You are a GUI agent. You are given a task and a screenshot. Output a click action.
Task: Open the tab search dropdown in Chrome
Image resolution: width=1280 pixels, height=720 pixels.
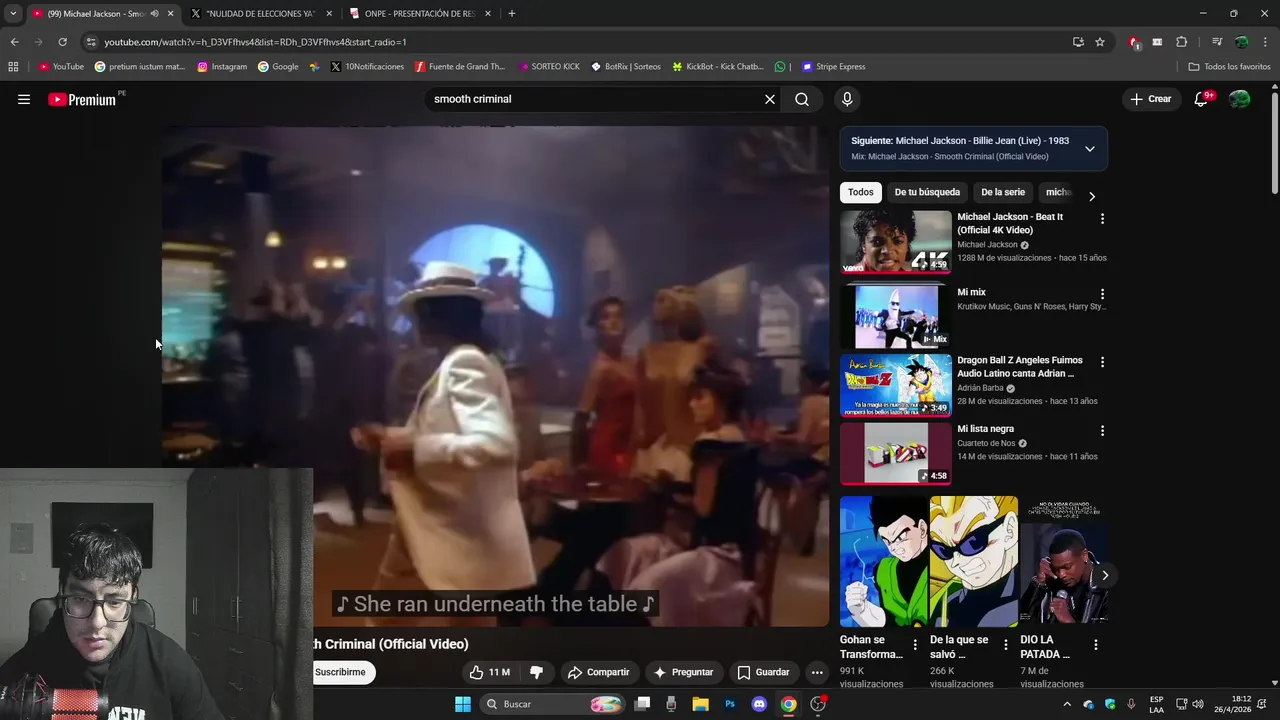click(x=13, y=13)
